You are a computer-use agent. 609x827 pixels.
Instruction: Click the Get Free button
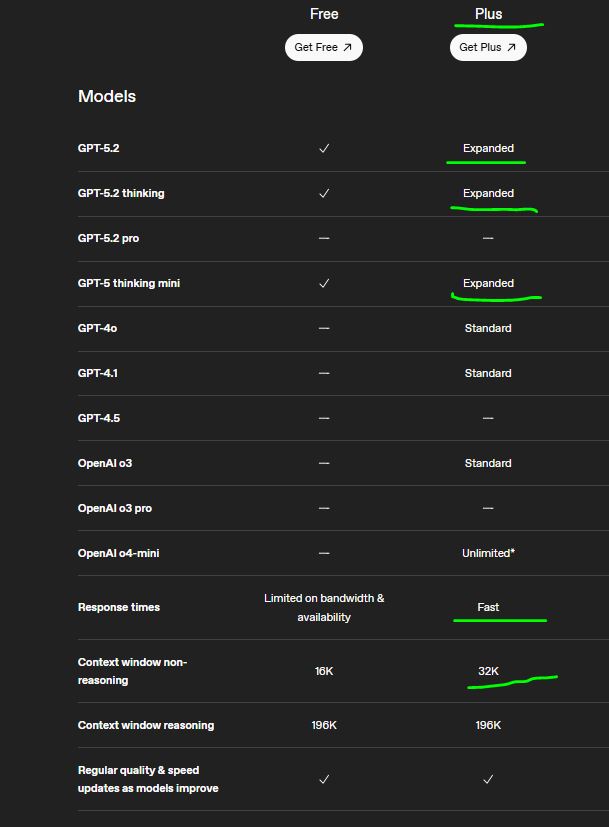pos(323,47)
